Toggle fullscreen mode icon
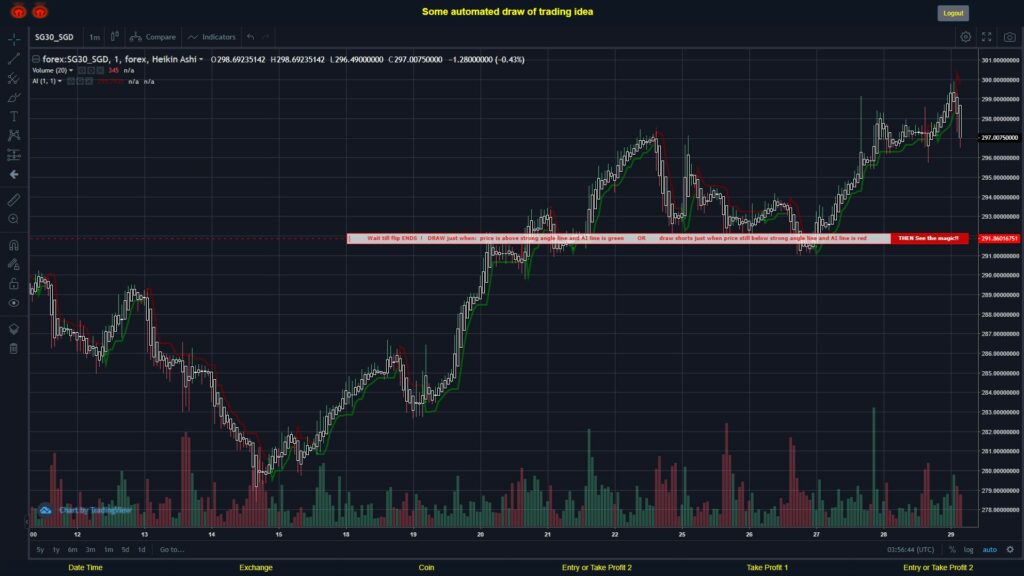The height and width of the screenshot is (576, 1024). pyautogui.click(x=987, y=37)
